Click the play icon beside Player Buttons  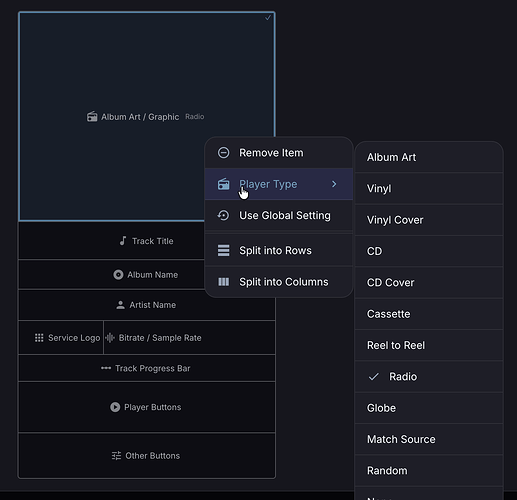tap(115, 407)
